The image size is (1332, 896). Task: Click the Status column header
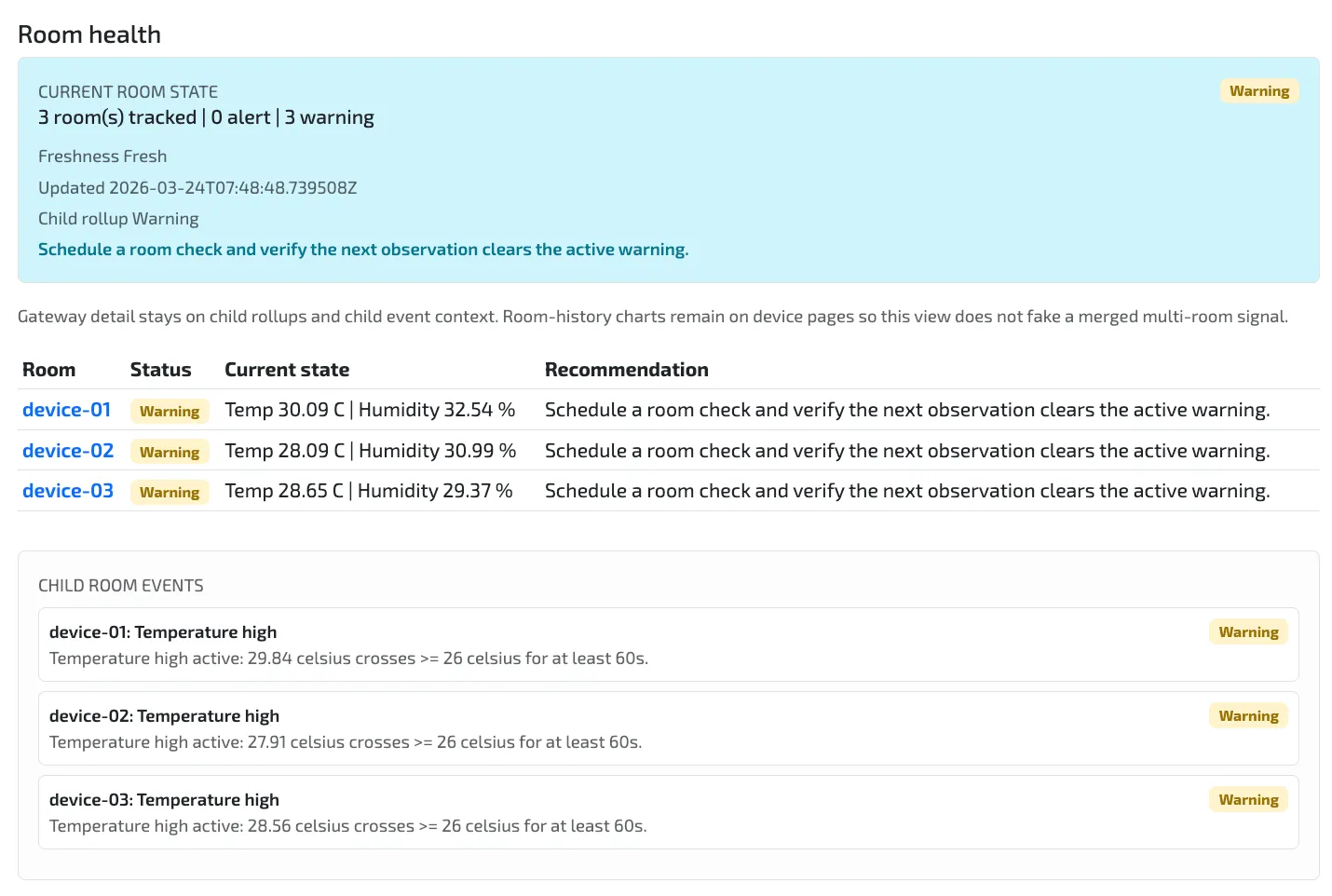pyautogui.click(x=160, y=370)
